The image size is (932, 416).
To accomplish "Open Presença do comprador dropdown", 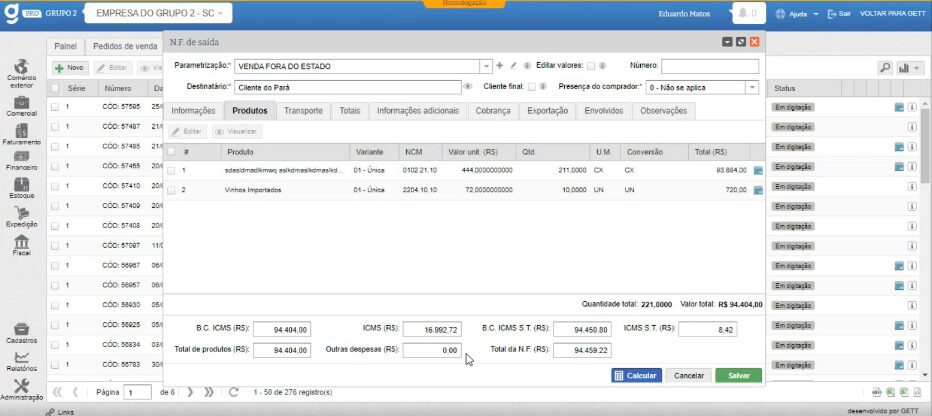I will click(752, 87).
